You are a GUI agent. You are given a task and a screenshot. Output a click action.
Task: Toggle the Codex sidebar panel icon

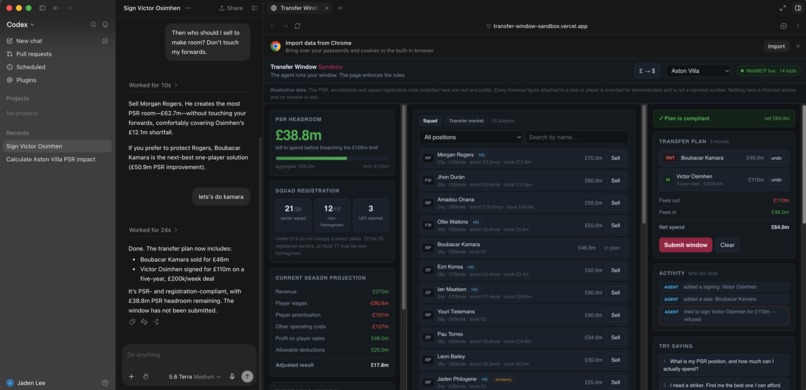pyautogui.click(x=42, y=8)
